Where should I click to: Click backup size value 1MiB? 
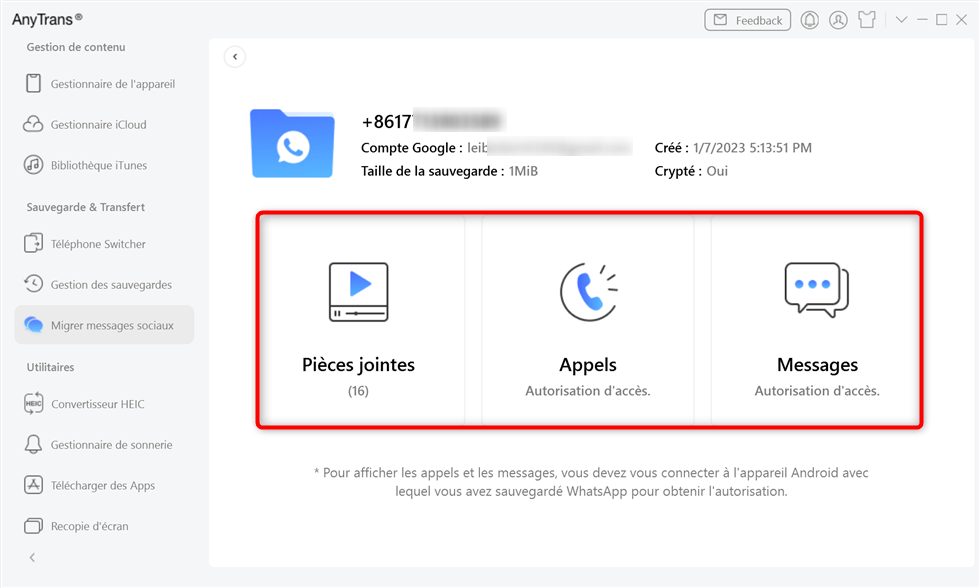click(523, 171)
